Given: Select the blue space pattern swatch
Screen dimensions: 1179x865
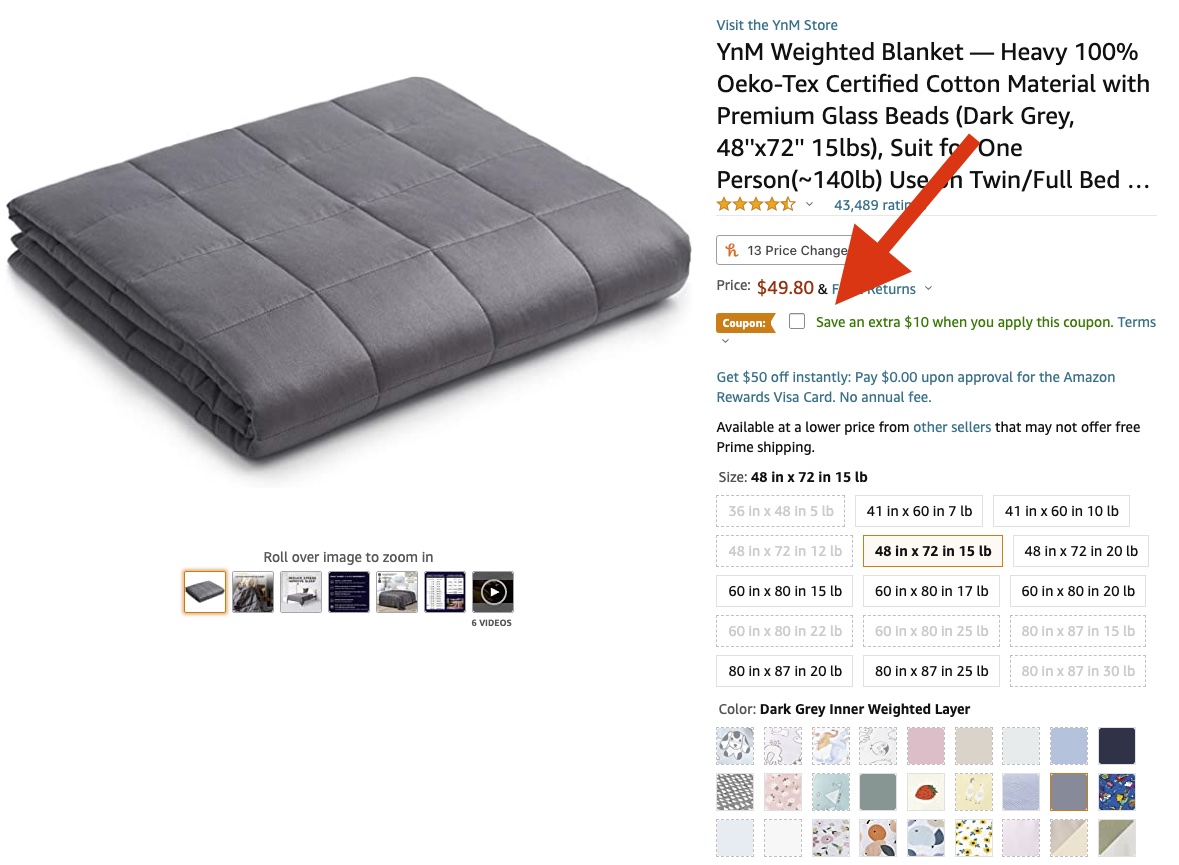Looking at the screenshot, I should click(x=1117, y=792).
